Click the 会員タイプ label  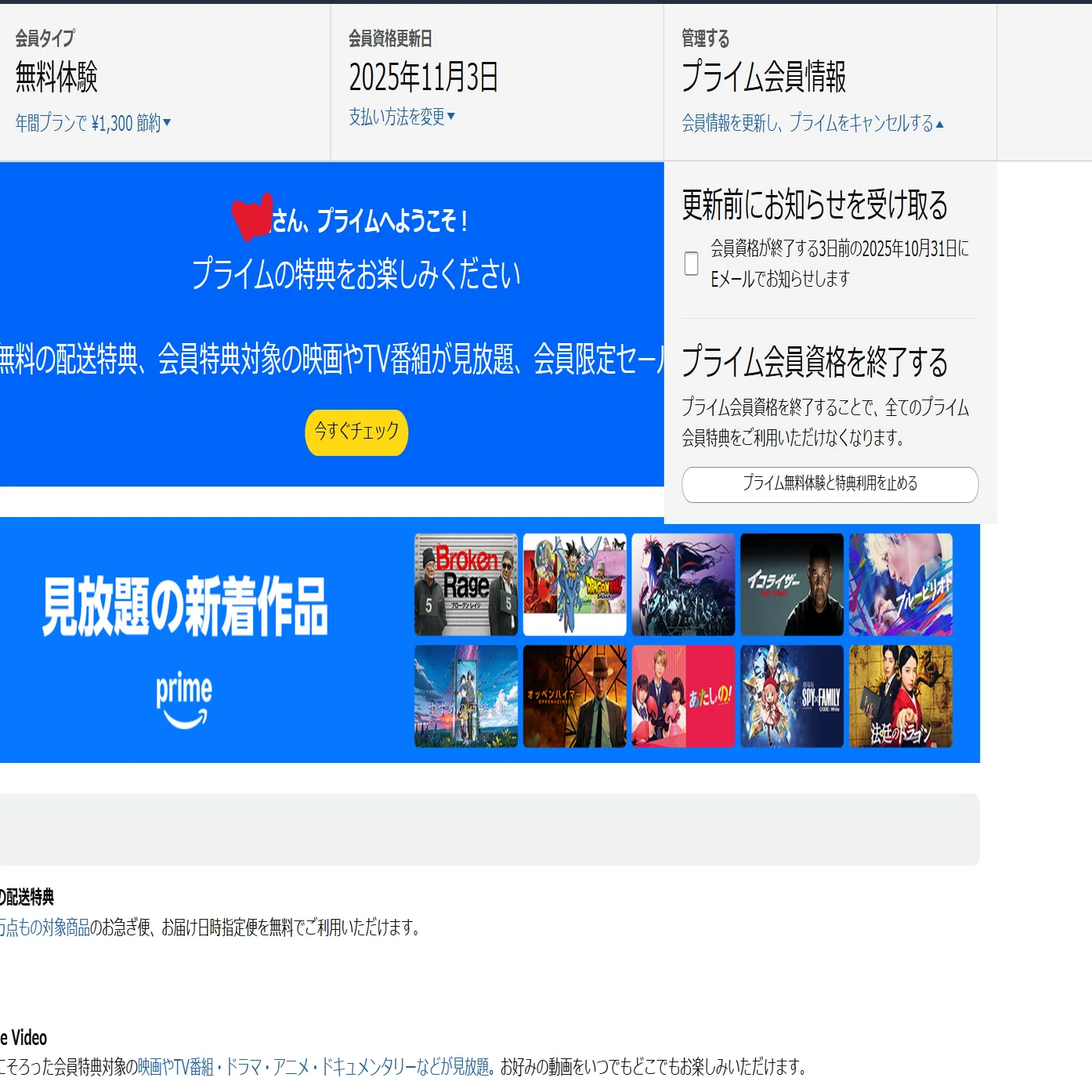coord(45,38)
